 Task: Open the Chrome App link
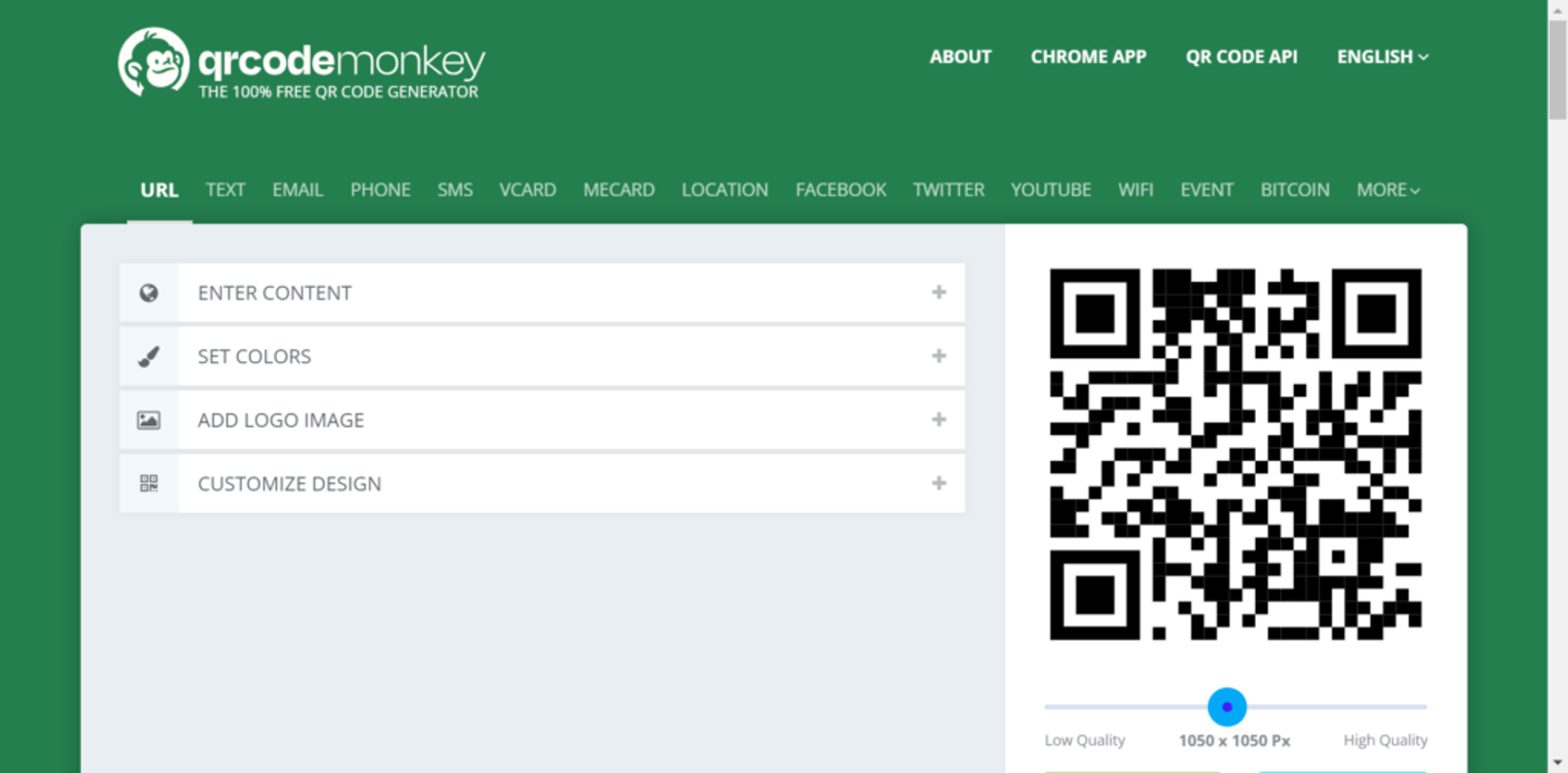click(x=1088, y=57)
